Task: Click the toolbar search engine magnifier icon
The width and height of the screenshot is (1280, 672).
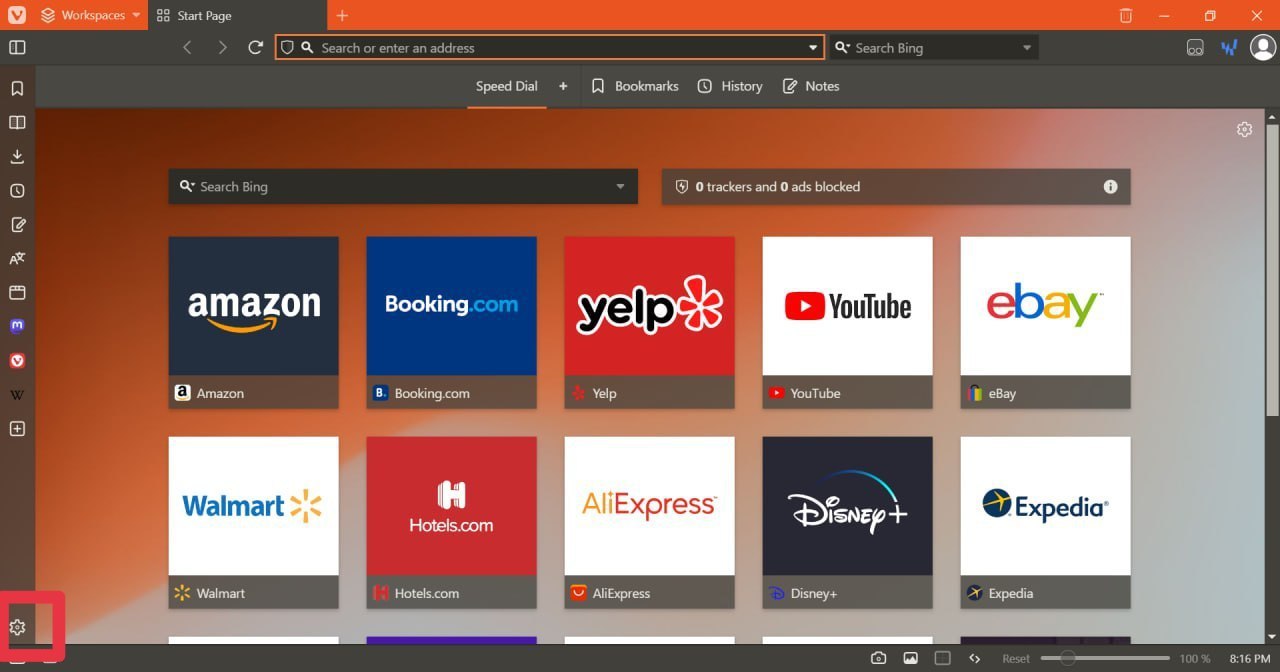Action: 842,47
